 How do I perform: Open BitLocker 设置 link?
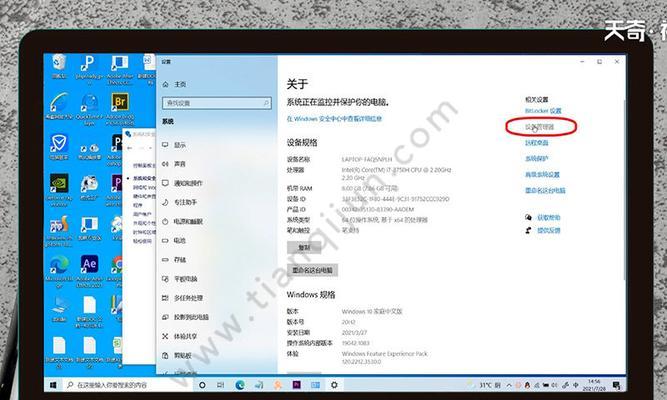[x=543, y=111]
